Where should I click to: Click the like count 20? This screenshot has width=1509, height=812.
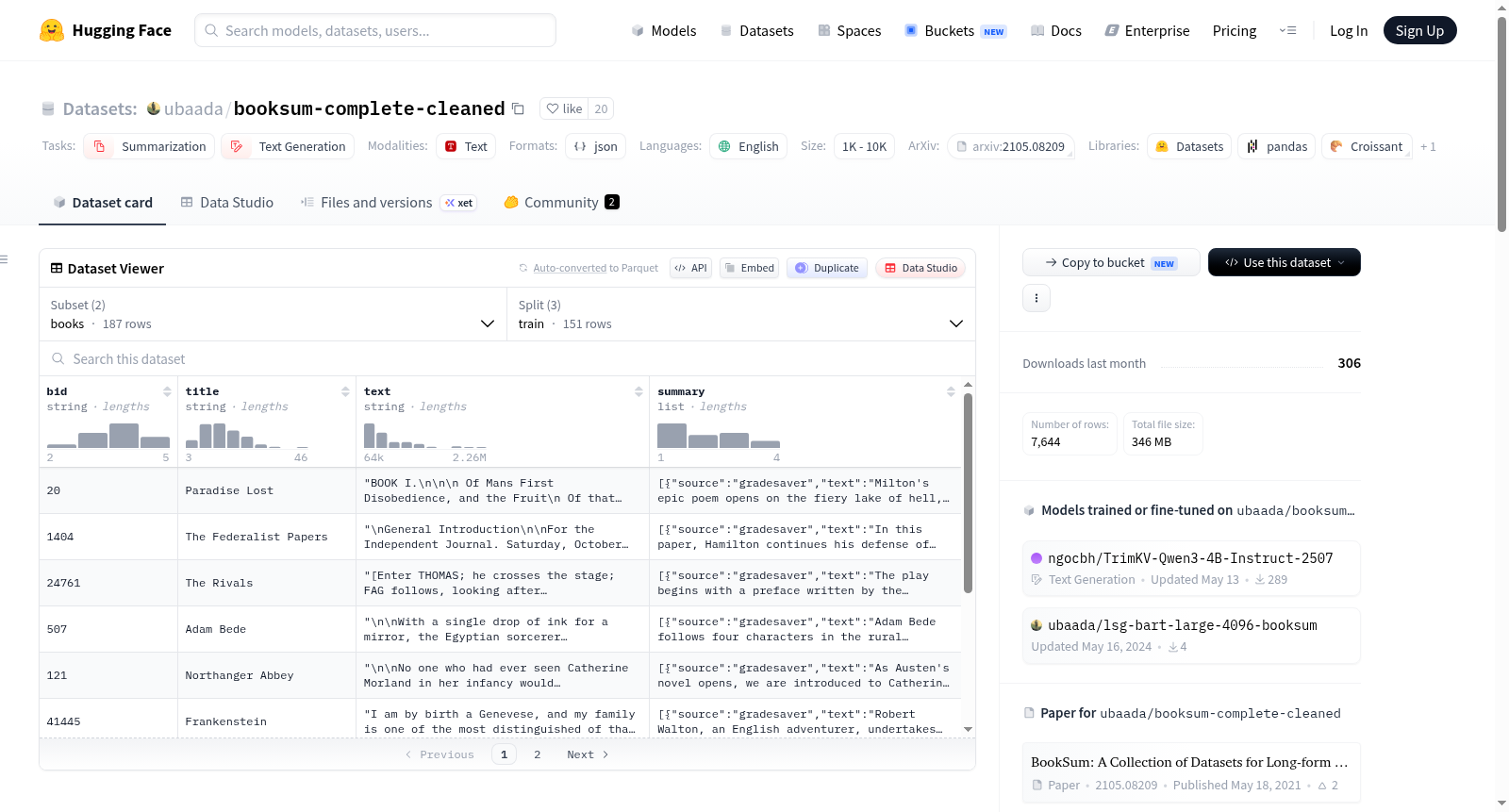click(601, 108)
